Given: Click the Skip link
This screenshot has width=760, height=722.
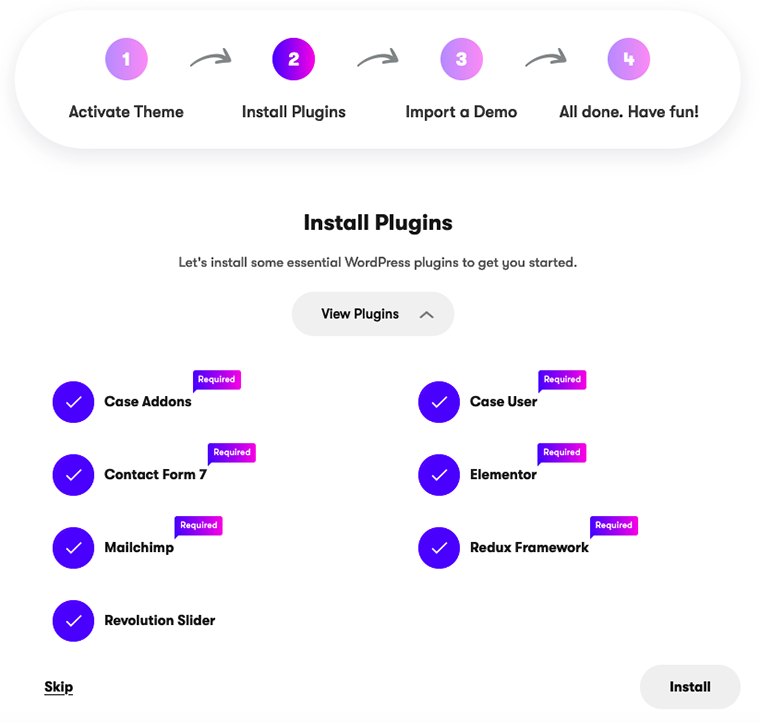Looking at the screenshot, I should [x=59, y=687].
